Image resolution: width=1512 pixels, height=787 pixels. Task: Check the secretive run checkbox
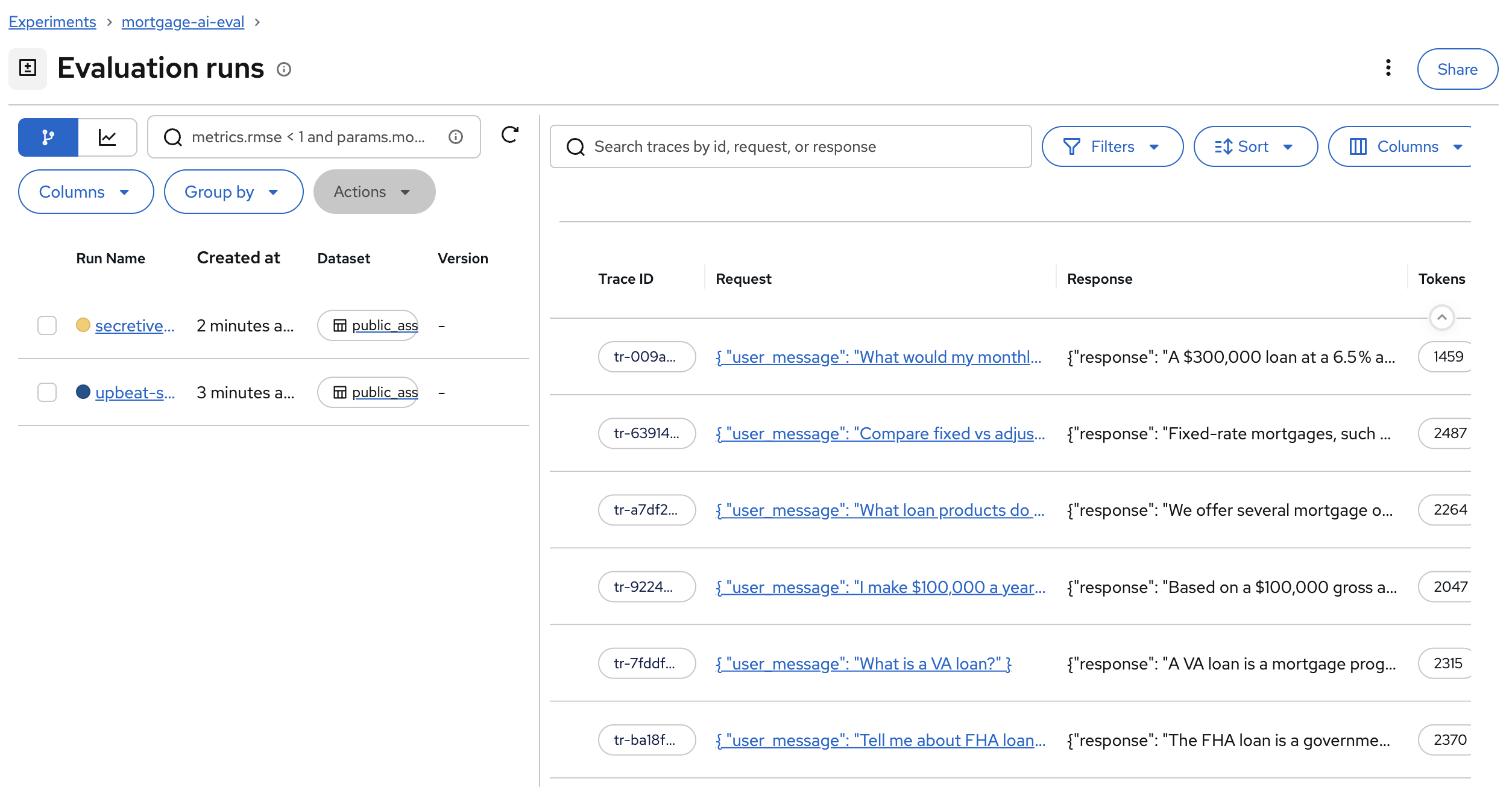pos(47,325)
